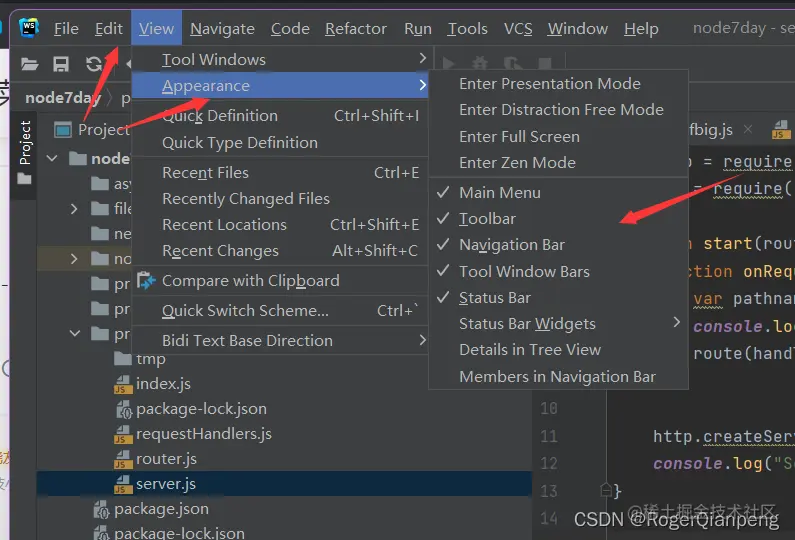Toggle the Status Bar option
795x540 pixels.
click(558, 298)
